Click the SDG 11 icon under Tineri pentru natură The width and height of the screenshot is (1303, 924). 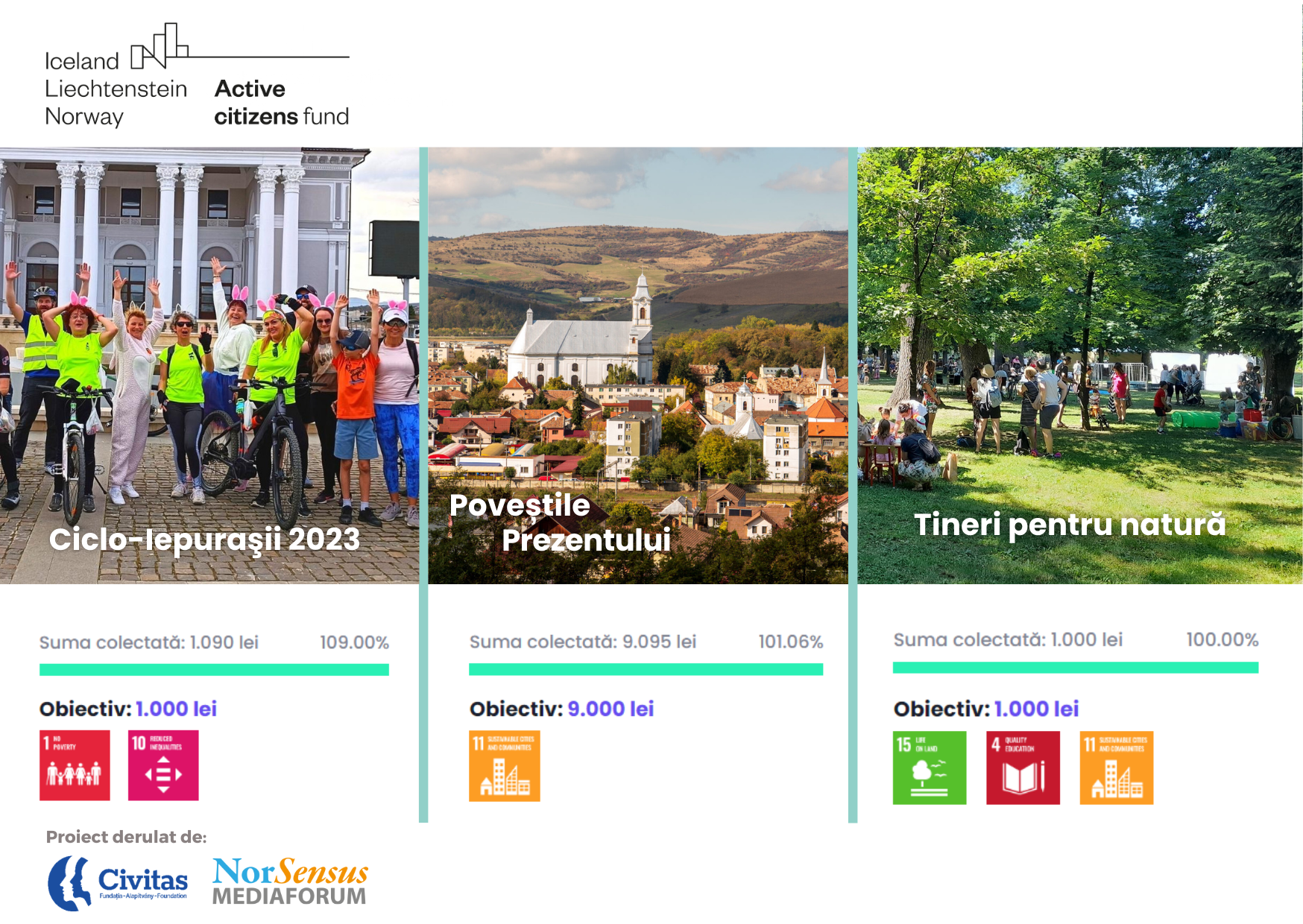(x=1117, y=768)
